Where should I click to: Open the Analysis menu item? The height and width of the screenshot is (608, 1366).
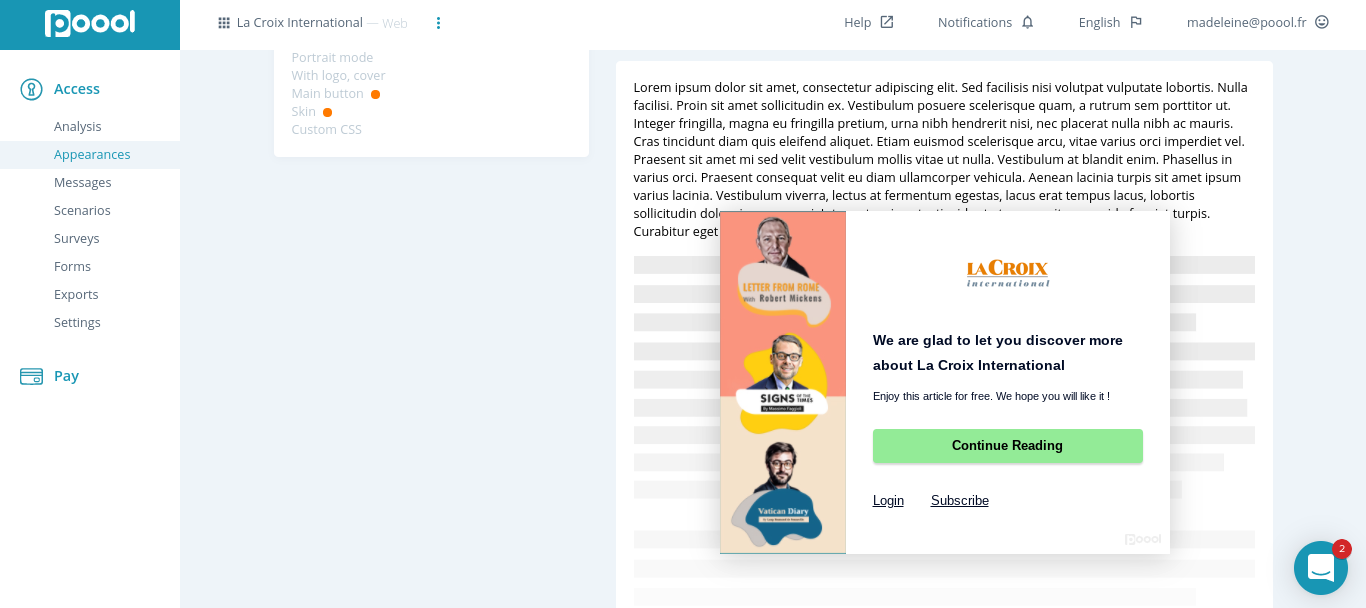78,126
